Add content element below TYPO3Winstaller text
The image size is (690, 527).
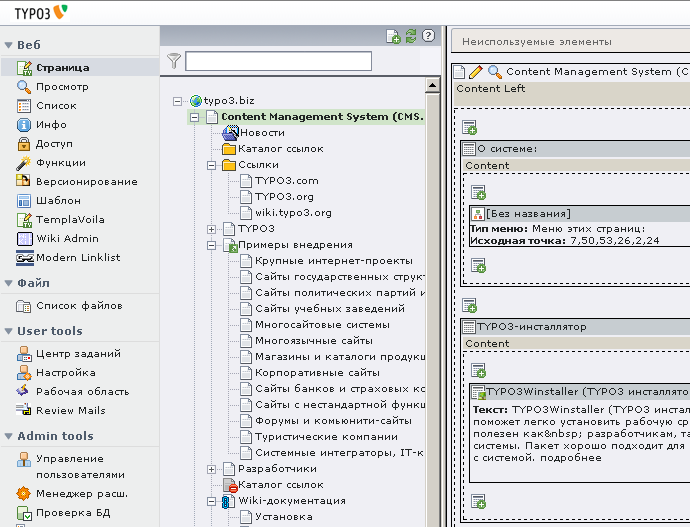[x=478, y=501]
